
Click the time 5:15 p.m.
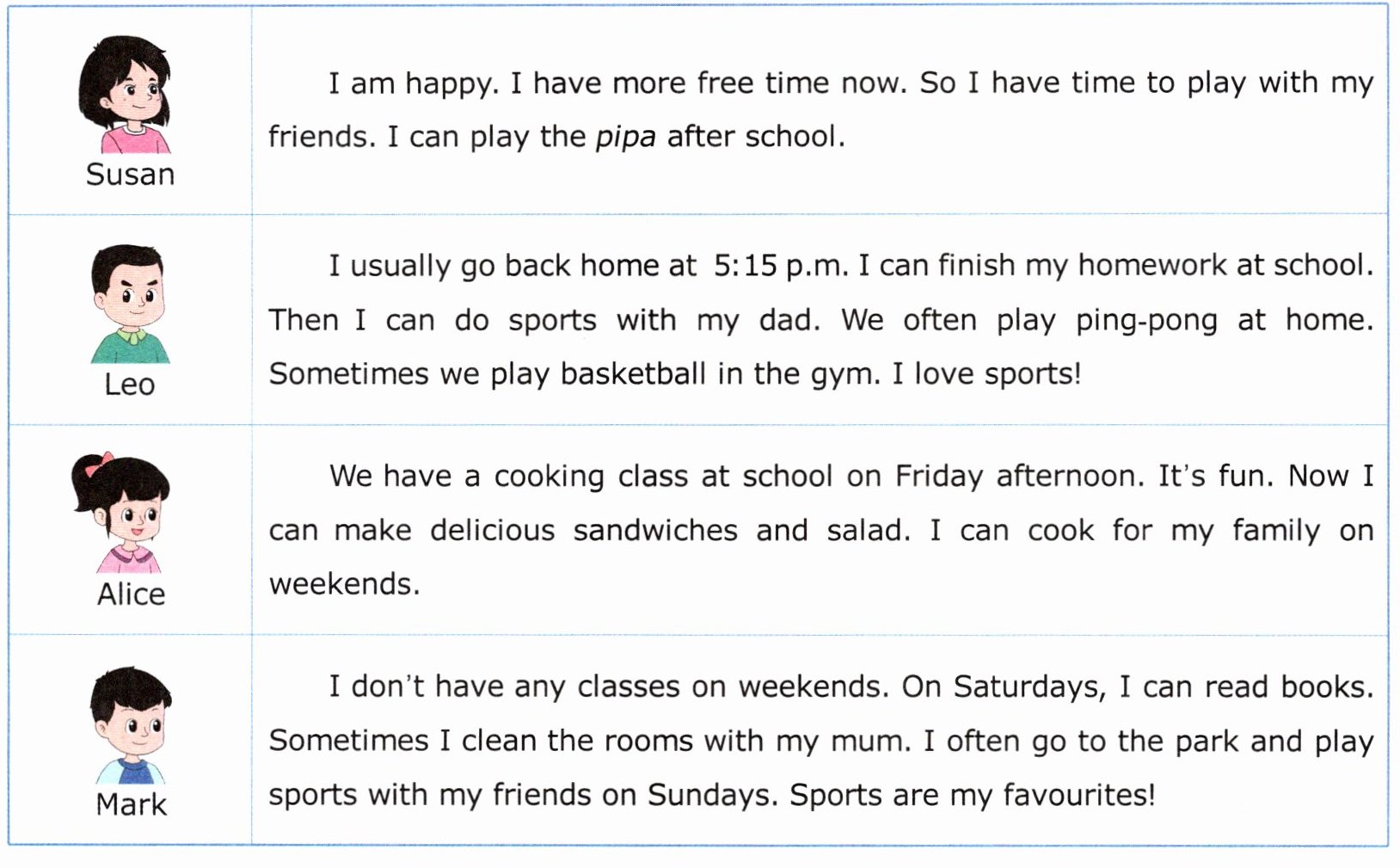(x=780, y=266)
